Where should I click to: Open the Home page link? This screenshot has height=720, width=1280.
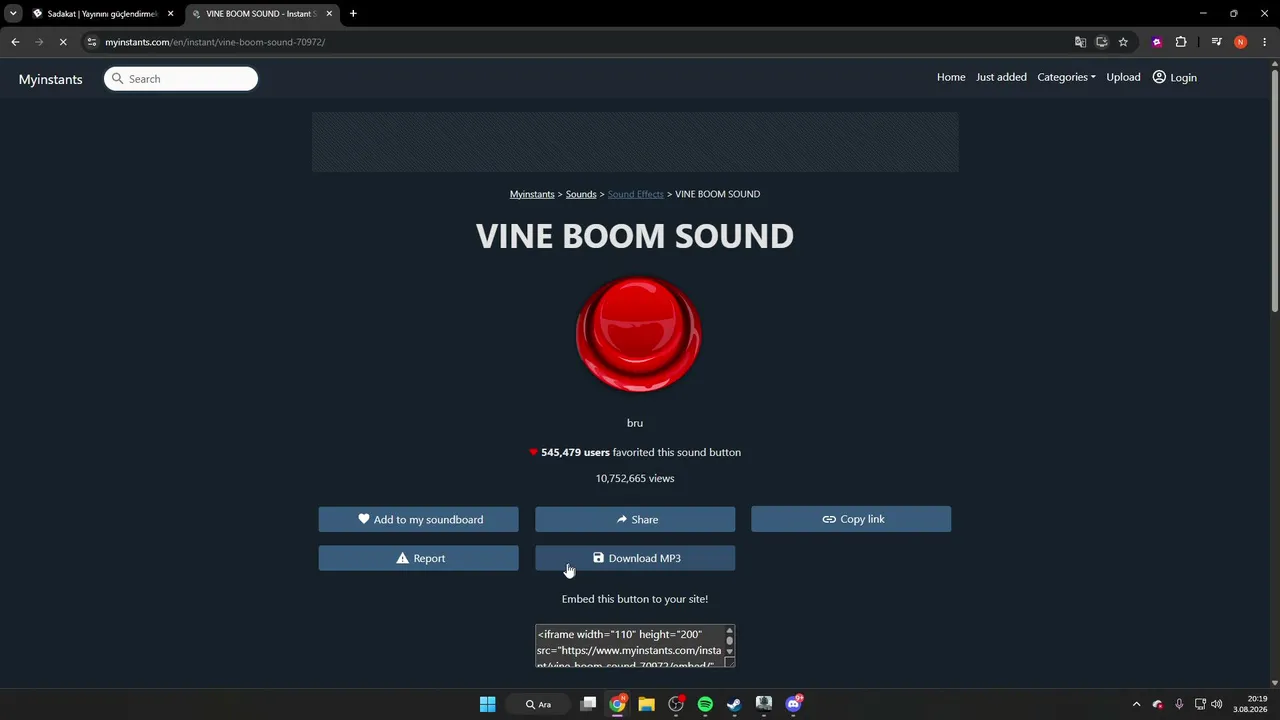951,77
